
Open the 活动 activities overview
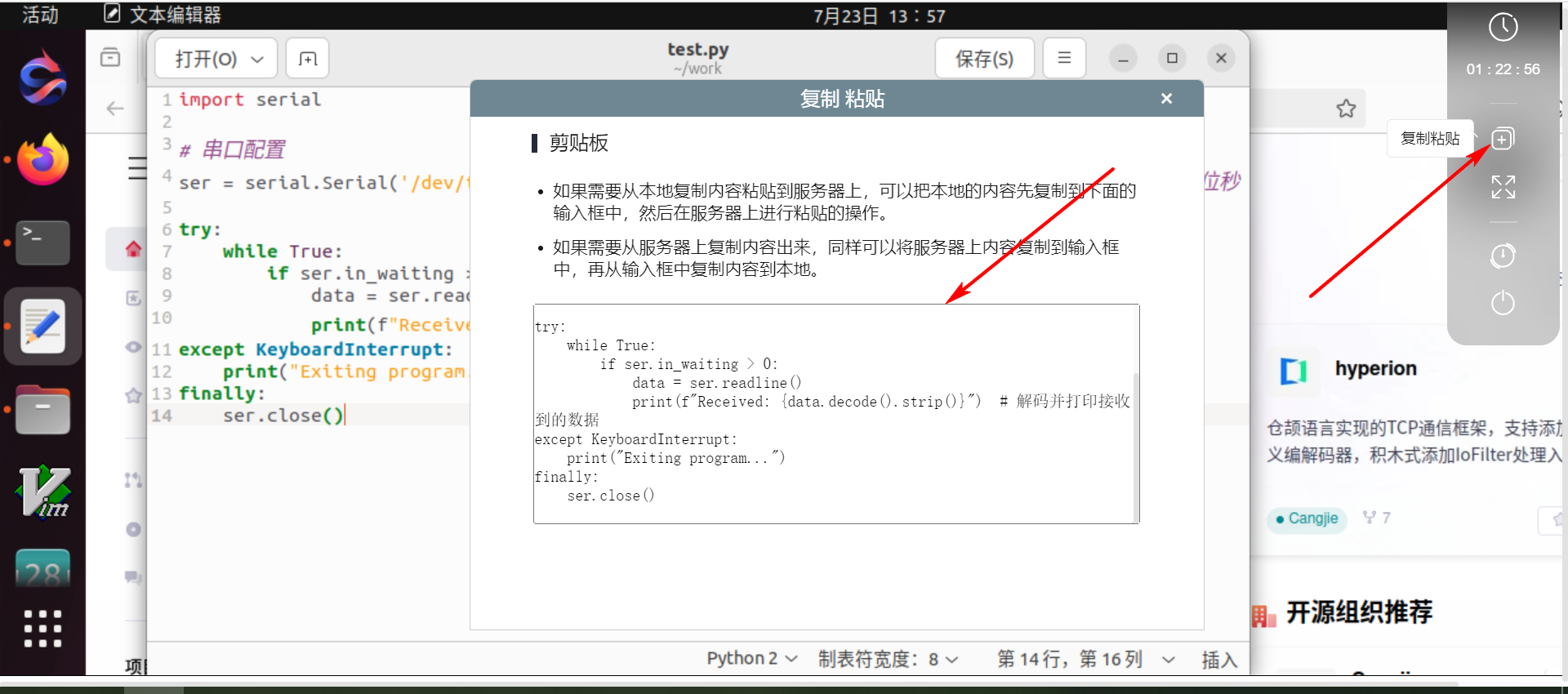tap(40, 15)
